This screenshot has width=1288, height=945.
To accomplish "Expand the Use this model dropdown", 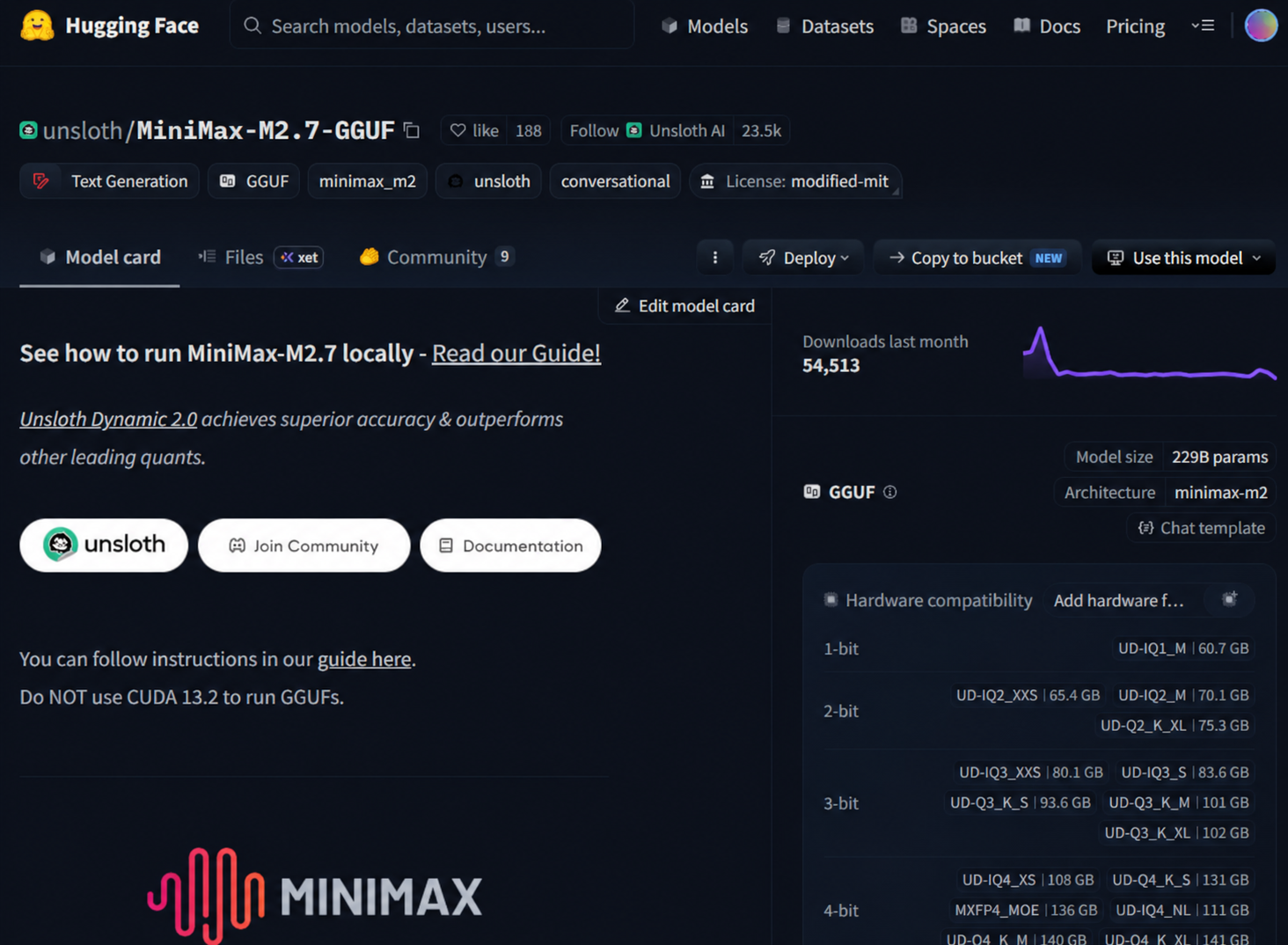I will pyautogui.click(x=1183, y=258).
